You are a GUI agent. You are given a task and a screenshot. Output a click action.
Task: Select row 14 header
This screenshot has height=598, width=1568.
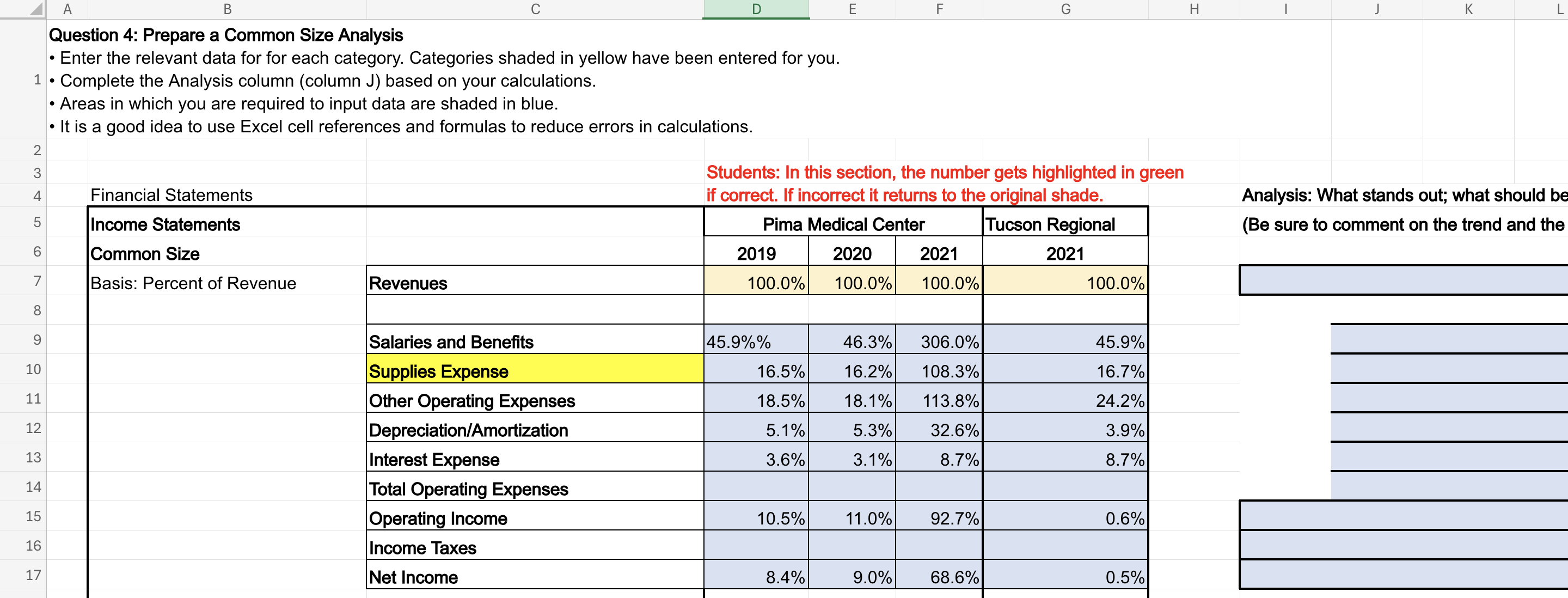coord(33,487)
